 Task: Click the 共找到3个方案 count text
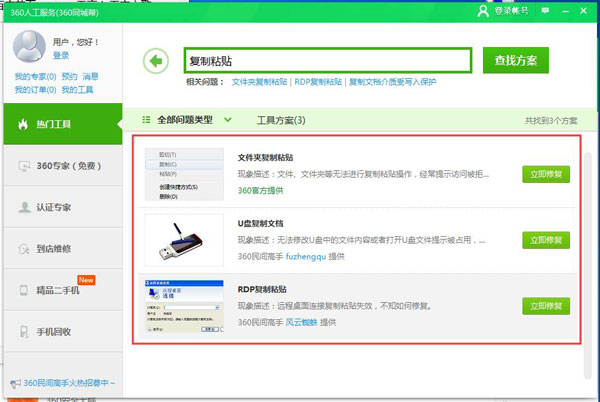tap(551, 121)
